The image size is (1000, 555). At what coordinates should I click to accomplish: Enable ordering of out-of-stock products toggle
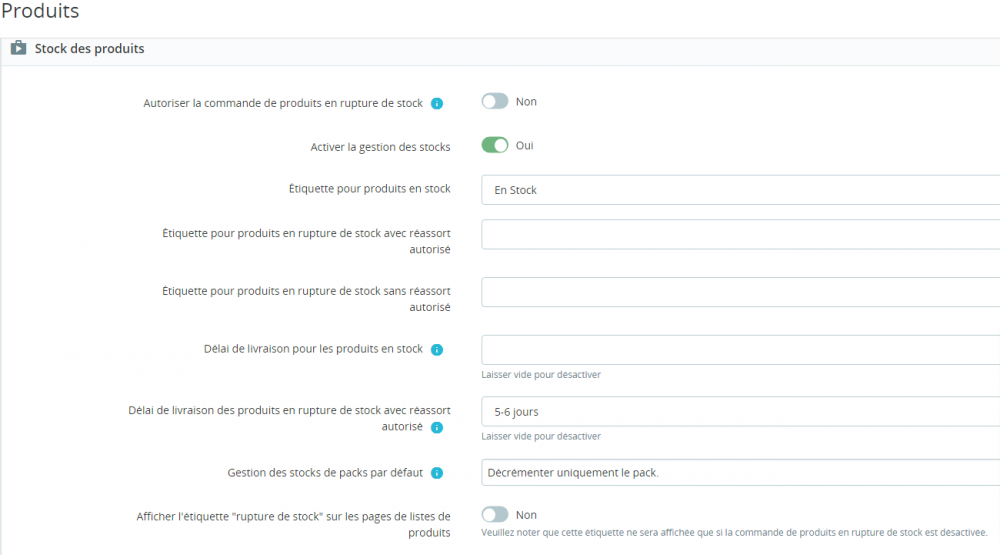pyautogui.click(x=495, y=102)
